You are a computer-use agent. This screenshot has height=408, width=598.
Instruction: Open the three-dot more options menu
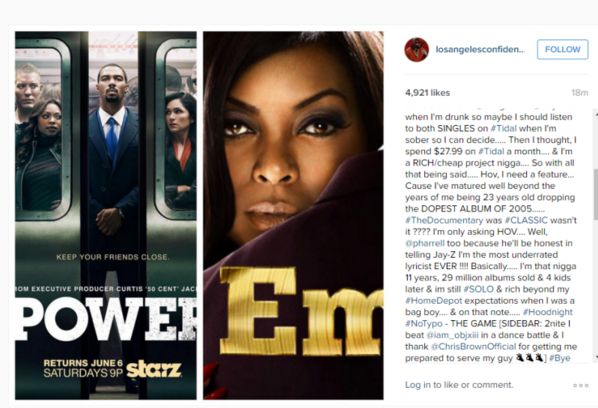pos(580,386)
